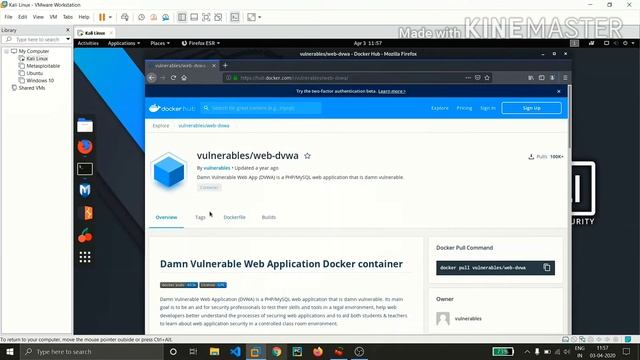Go to Firefox home page
Viewport: 640px width, 360px height.
pos(184,78)
